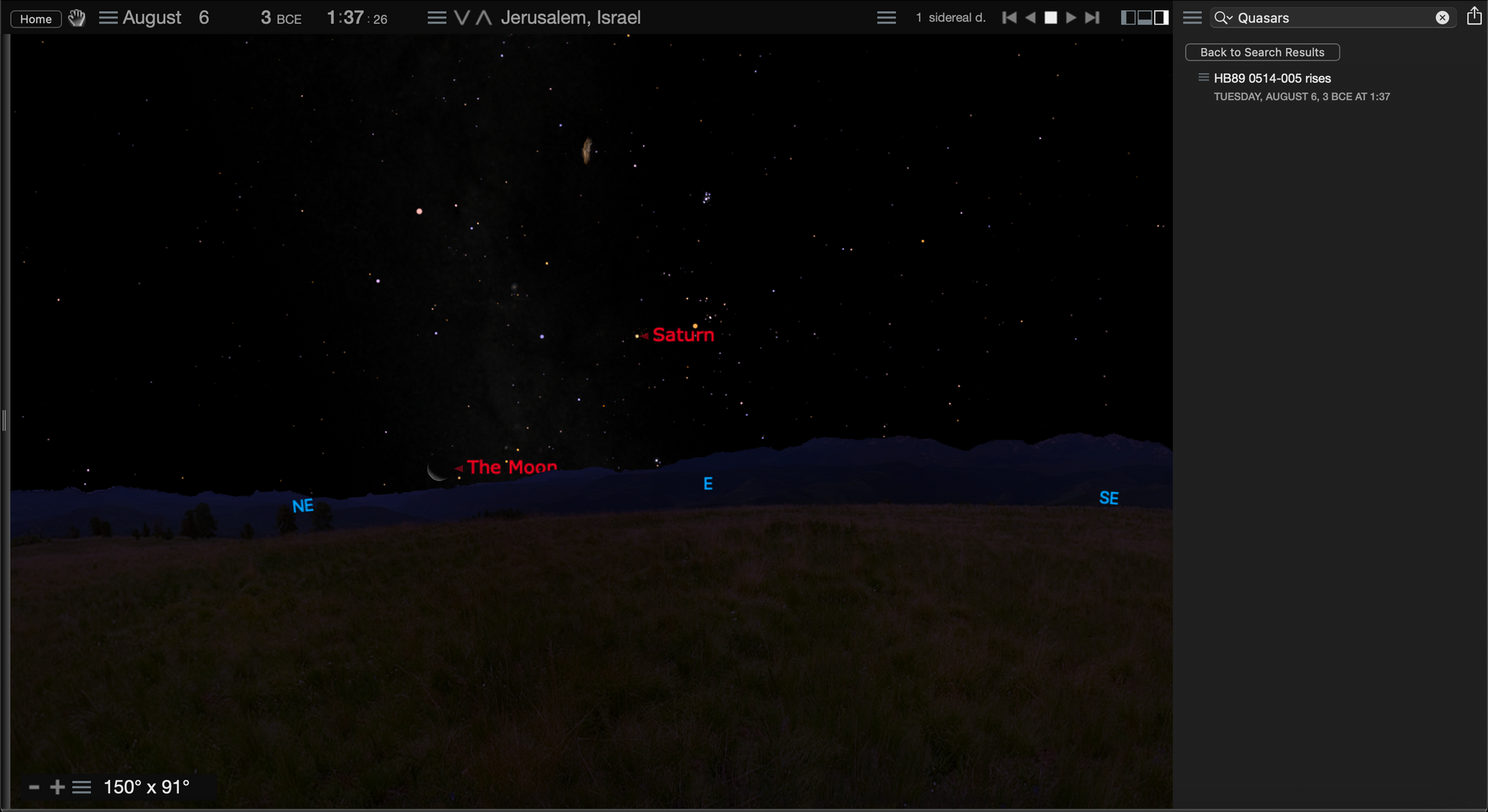Screen dimensions: 1488x812
Task: Click the share icon
Action: [1474, 16]
